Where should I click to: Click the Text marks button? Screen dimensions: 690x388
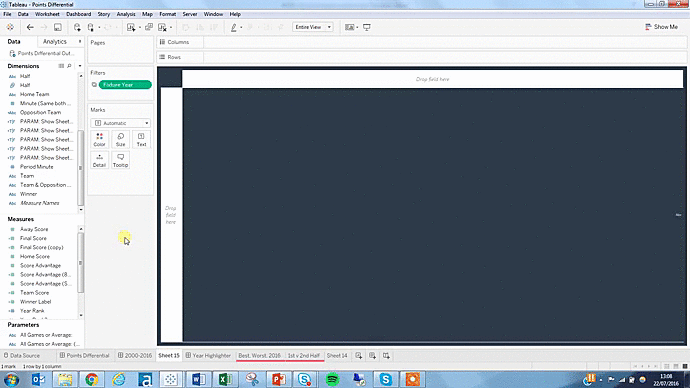(141, 139)
